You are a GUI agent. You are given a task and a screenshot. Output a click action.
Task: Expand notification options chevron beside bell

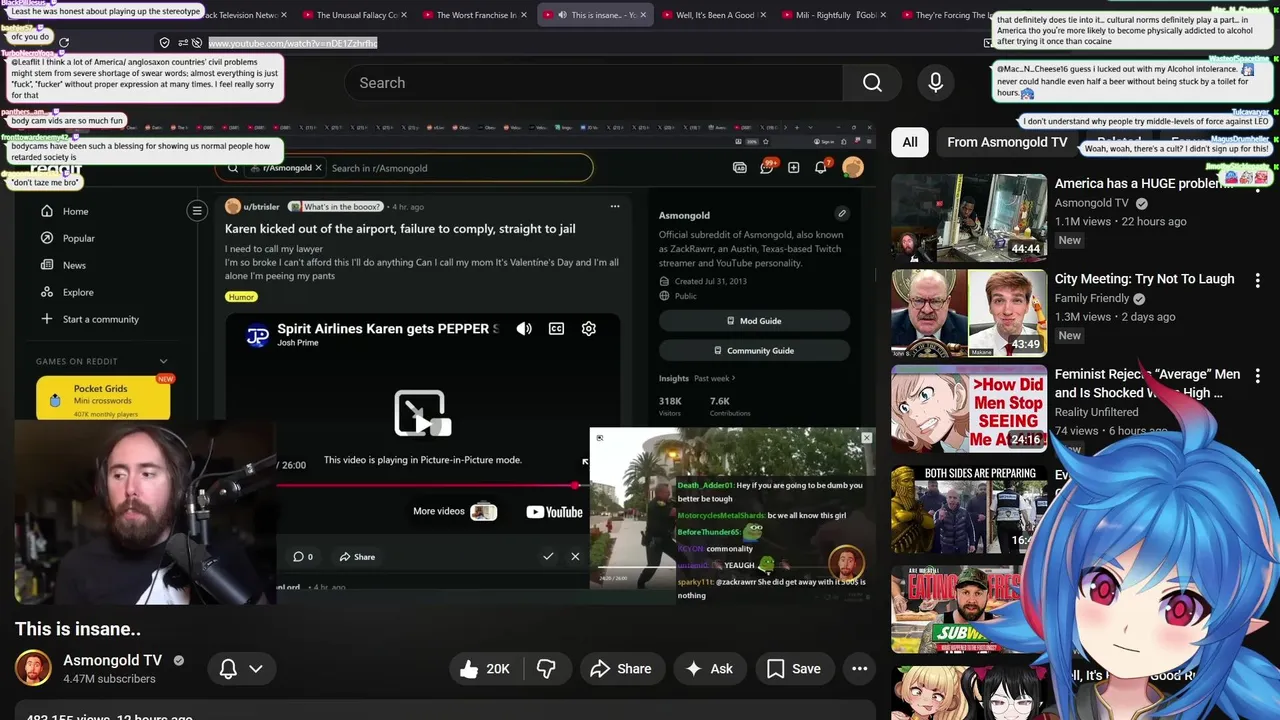pyautogui.click(x=256, y=669)
